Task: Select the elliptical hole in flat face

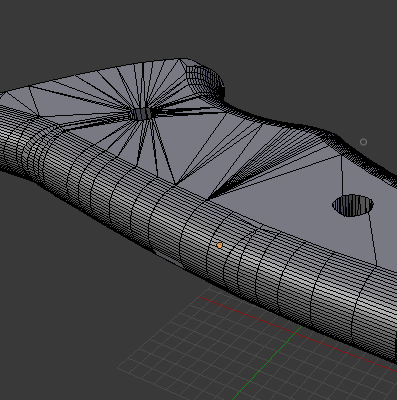Action: click(x=353, y=205)
